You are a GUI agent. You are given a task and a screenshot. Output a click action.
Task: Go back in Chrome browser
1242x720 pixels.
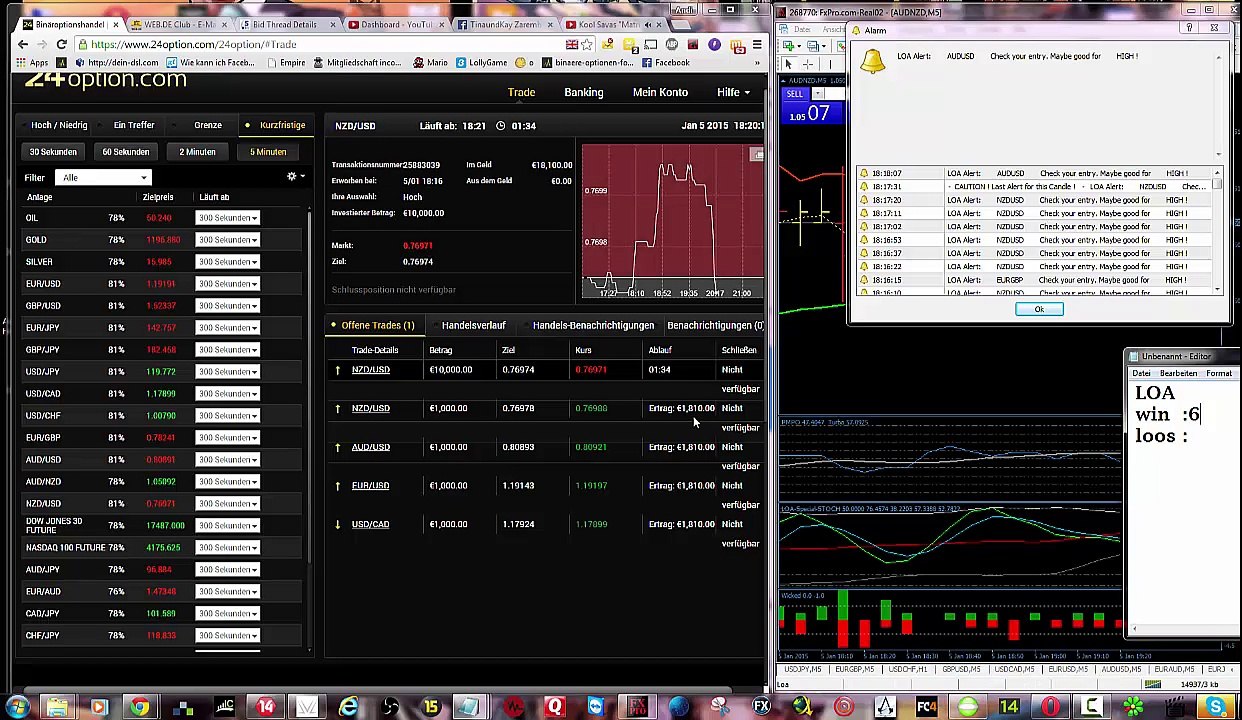[23, 44]
